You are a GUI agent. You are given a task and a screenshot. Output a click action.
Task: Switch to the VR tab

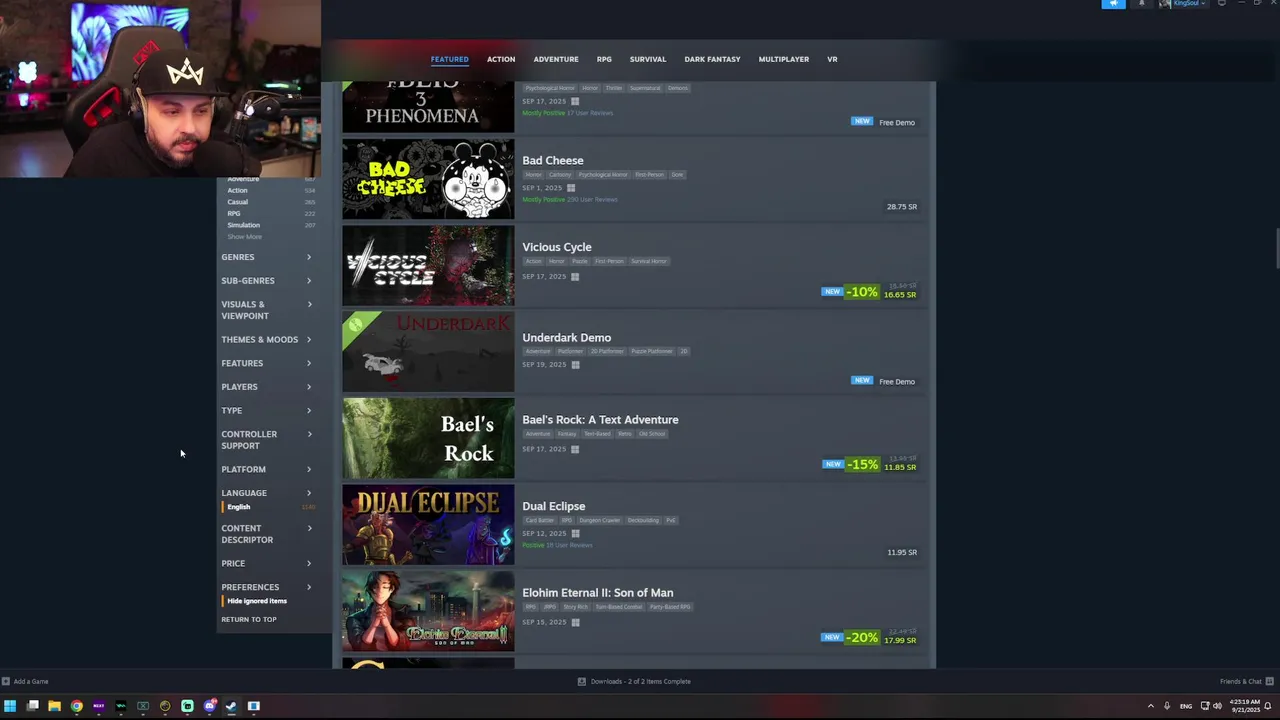[832, 59]
